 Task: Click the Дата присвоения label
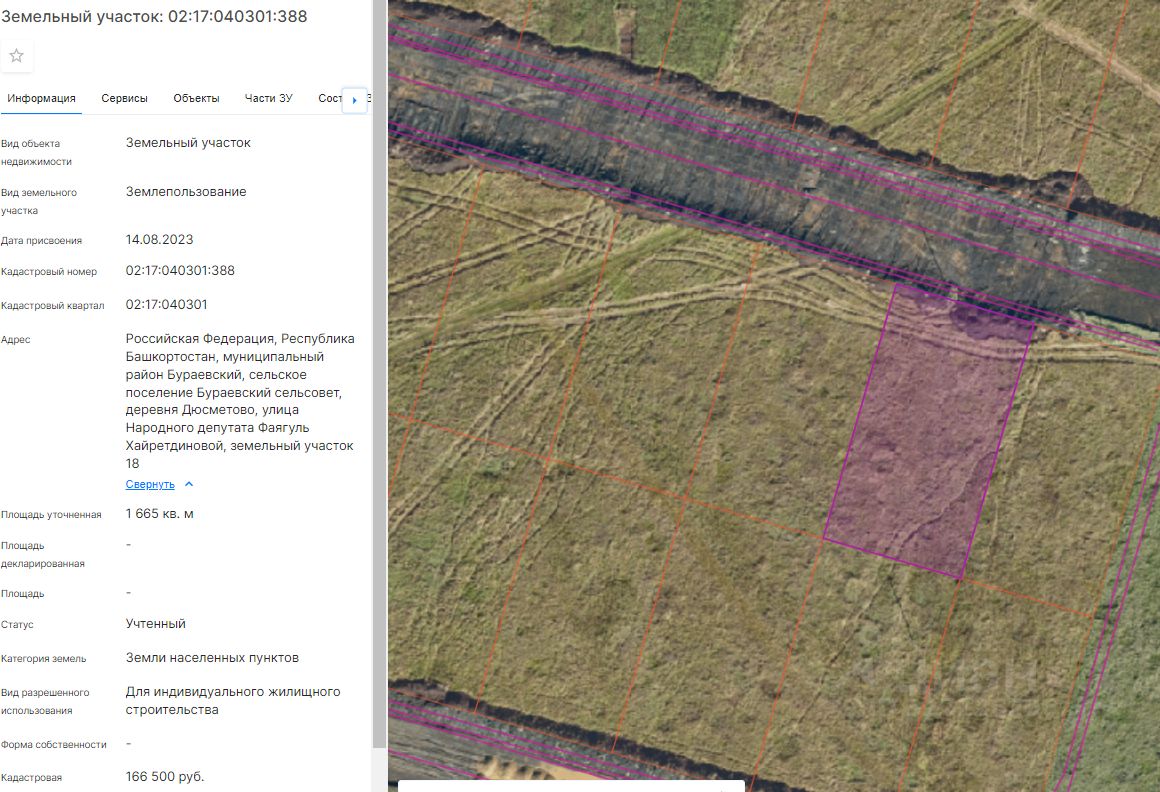[41, 240]
